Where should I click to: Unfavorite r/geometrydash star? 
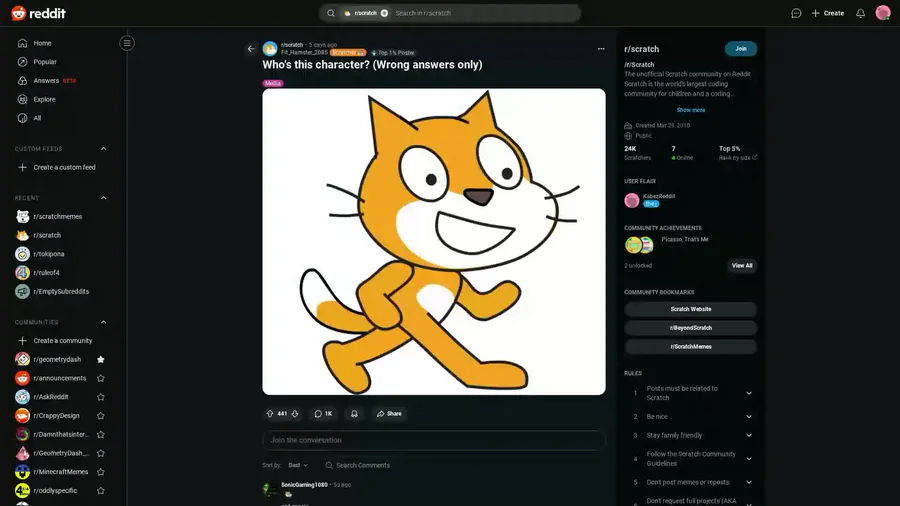[101, 360]
